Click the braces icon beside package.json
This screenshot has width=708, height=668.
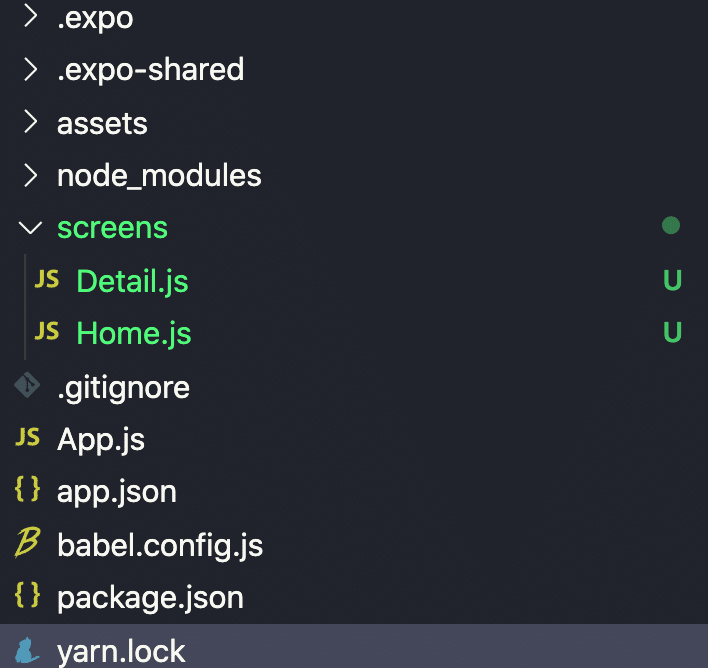[28, 596]
